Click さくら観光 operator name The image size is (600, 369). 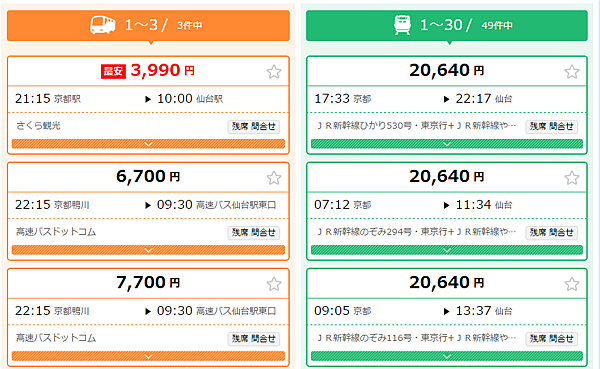click(x=38, y=126)
